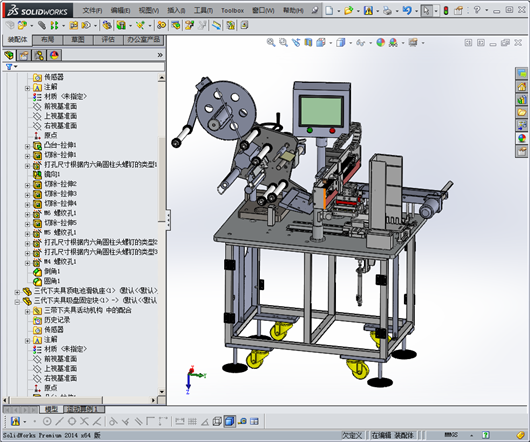
Task: Click the Print icon
Action: (x=387, y=10)
